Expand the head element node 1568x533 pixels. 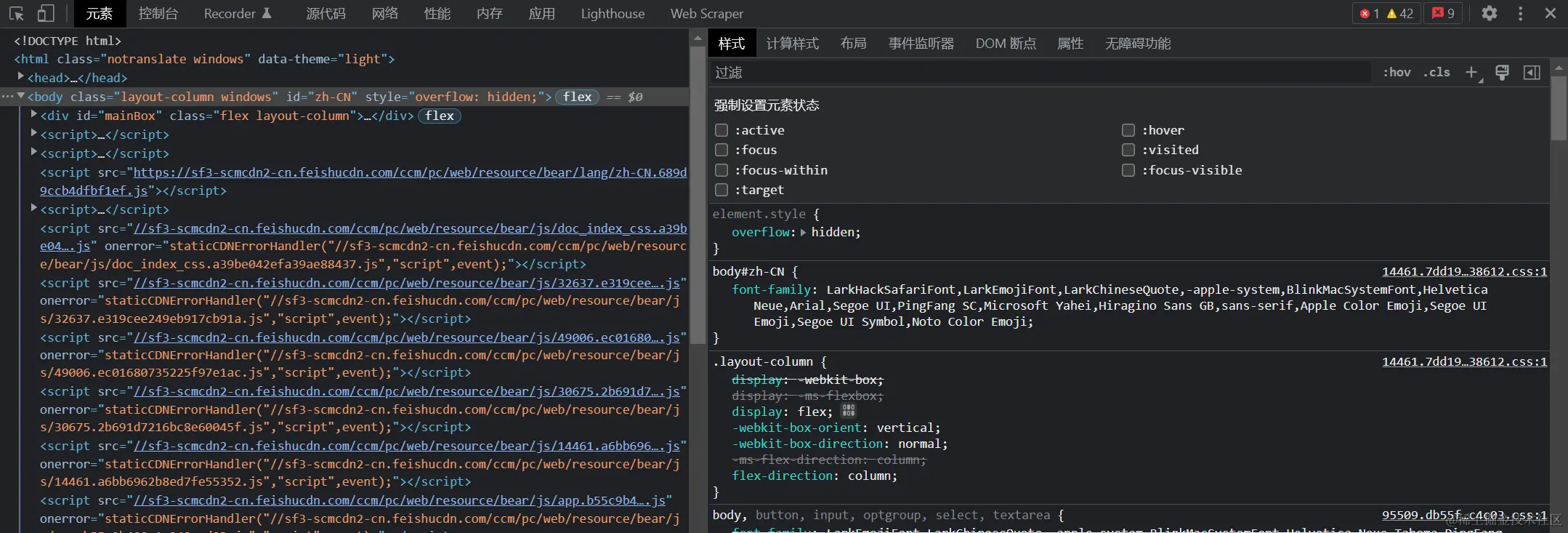point(21,76)
